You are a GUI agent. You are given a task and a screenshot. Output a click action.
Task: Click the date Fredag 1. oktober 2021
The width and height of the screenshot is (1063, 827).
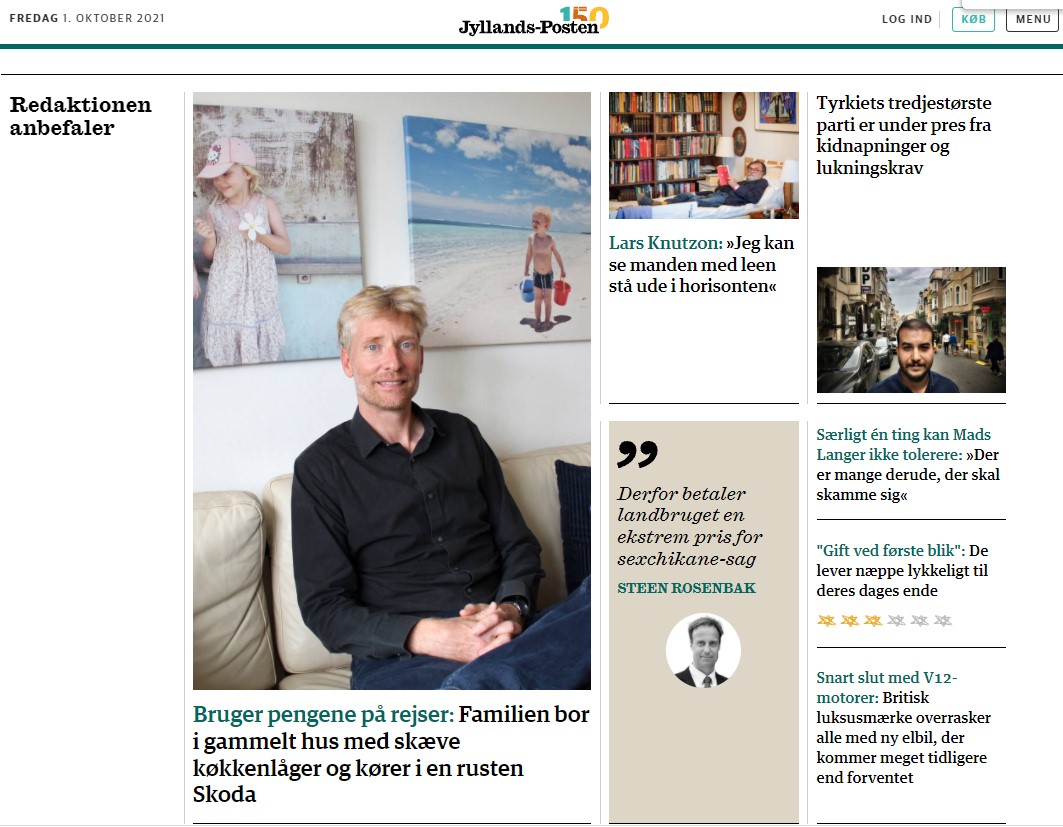[x=87, y=18]
